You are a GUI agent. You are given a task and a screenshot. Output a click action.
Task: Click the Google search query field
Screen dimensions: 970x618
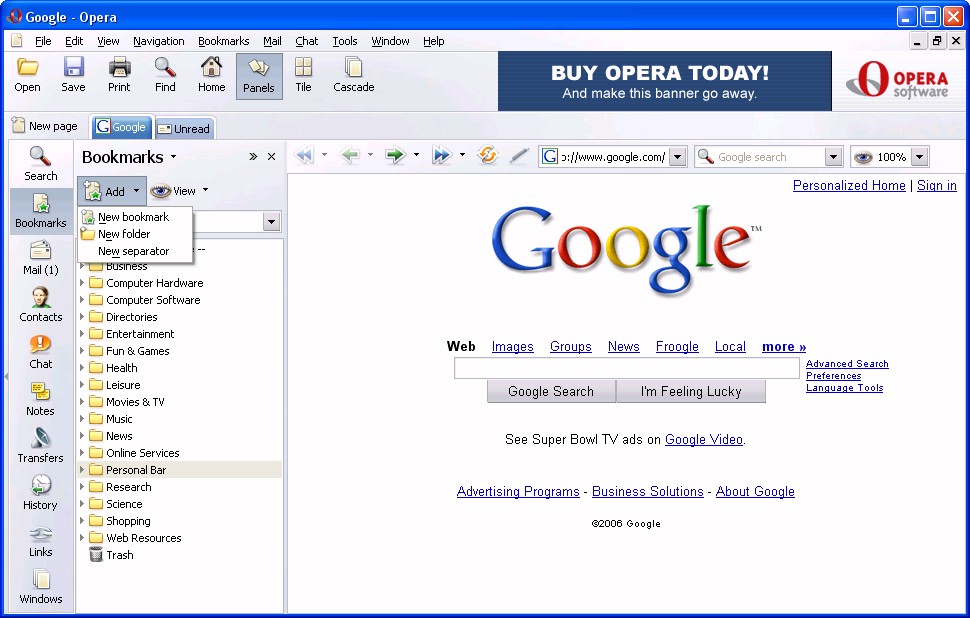pyautogui.click(x=626, y=369)
